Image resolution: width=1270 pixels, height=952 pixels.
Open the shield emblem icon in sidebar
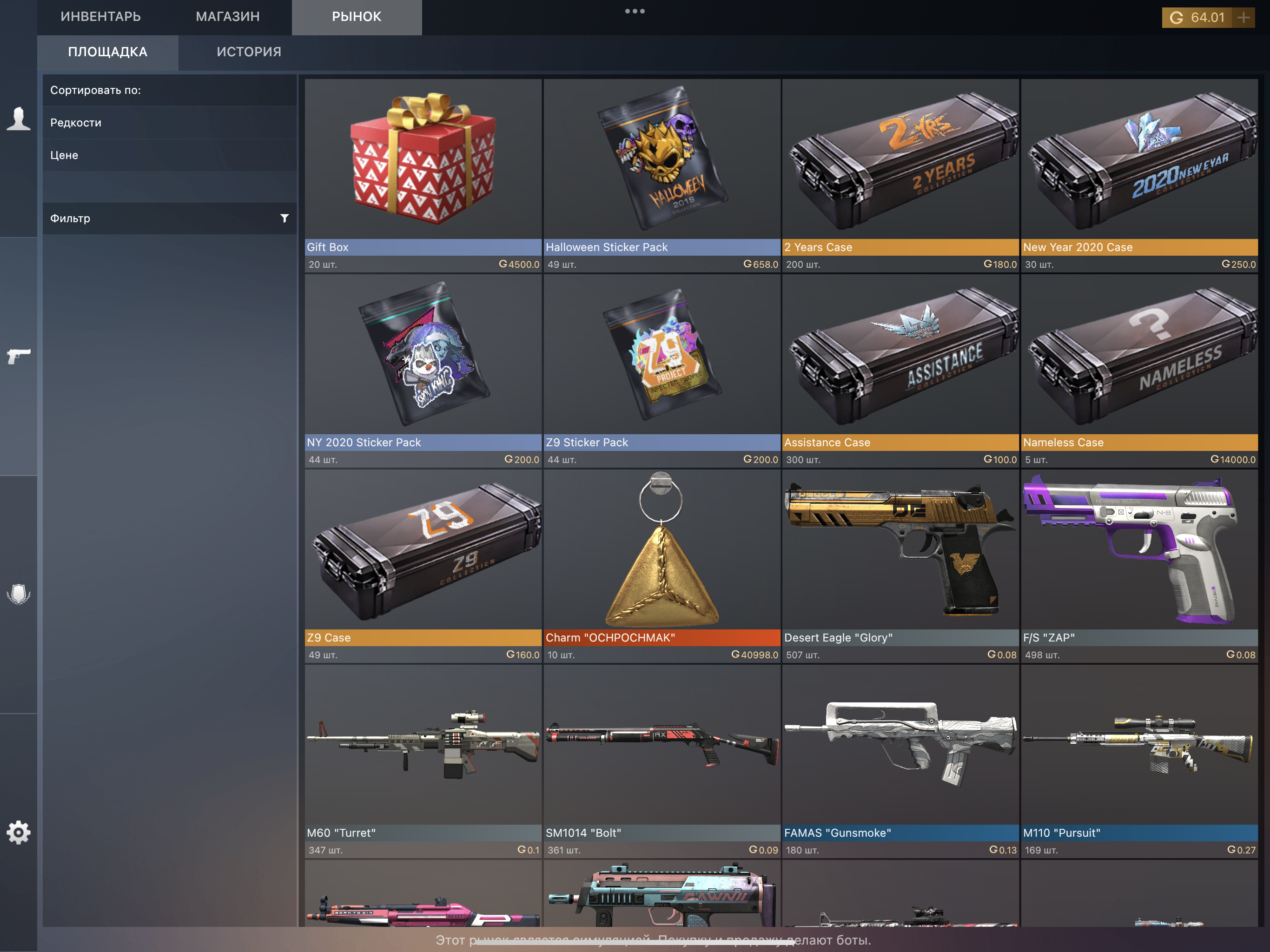(19, 594)
